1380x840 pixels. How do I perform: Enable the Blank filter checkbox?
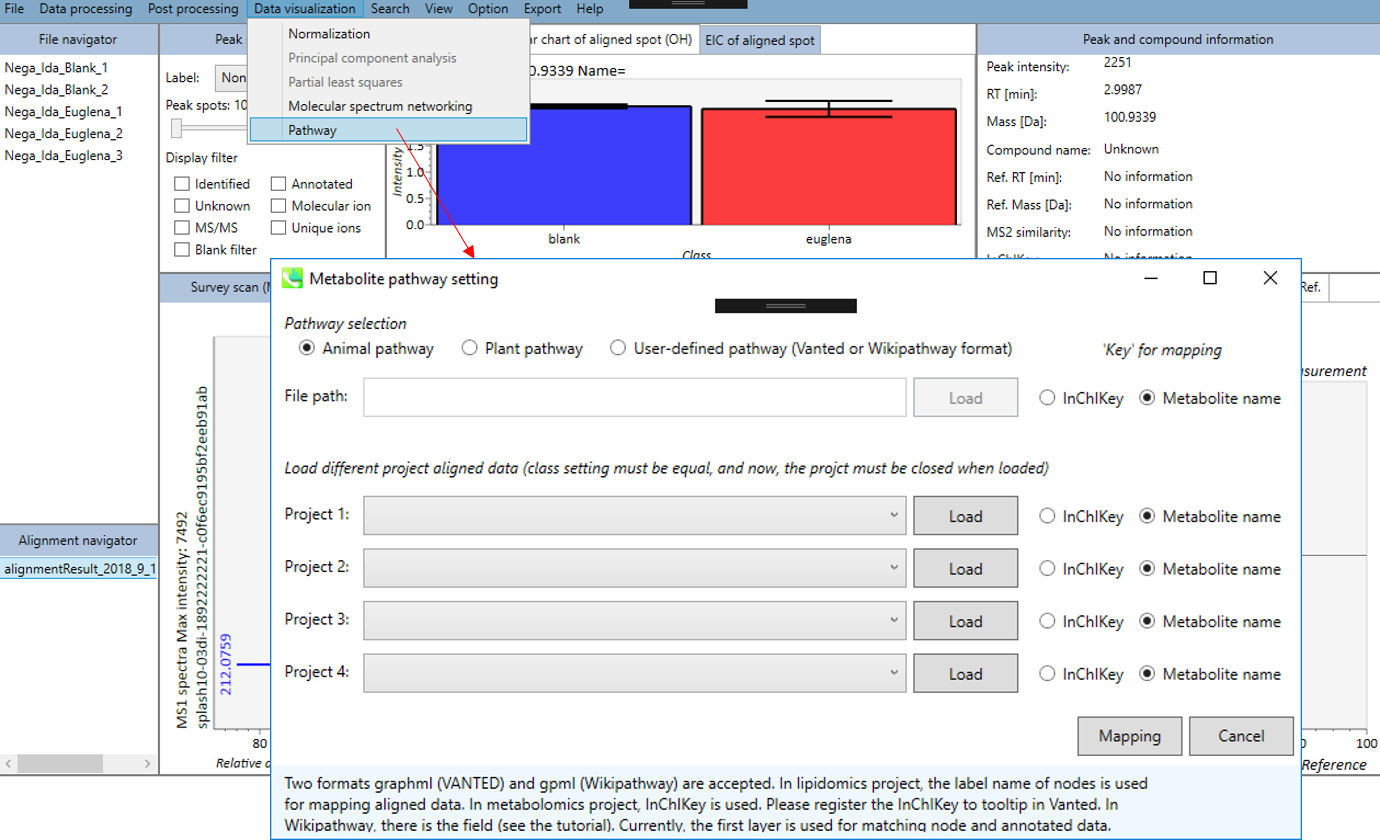[182, 250]
